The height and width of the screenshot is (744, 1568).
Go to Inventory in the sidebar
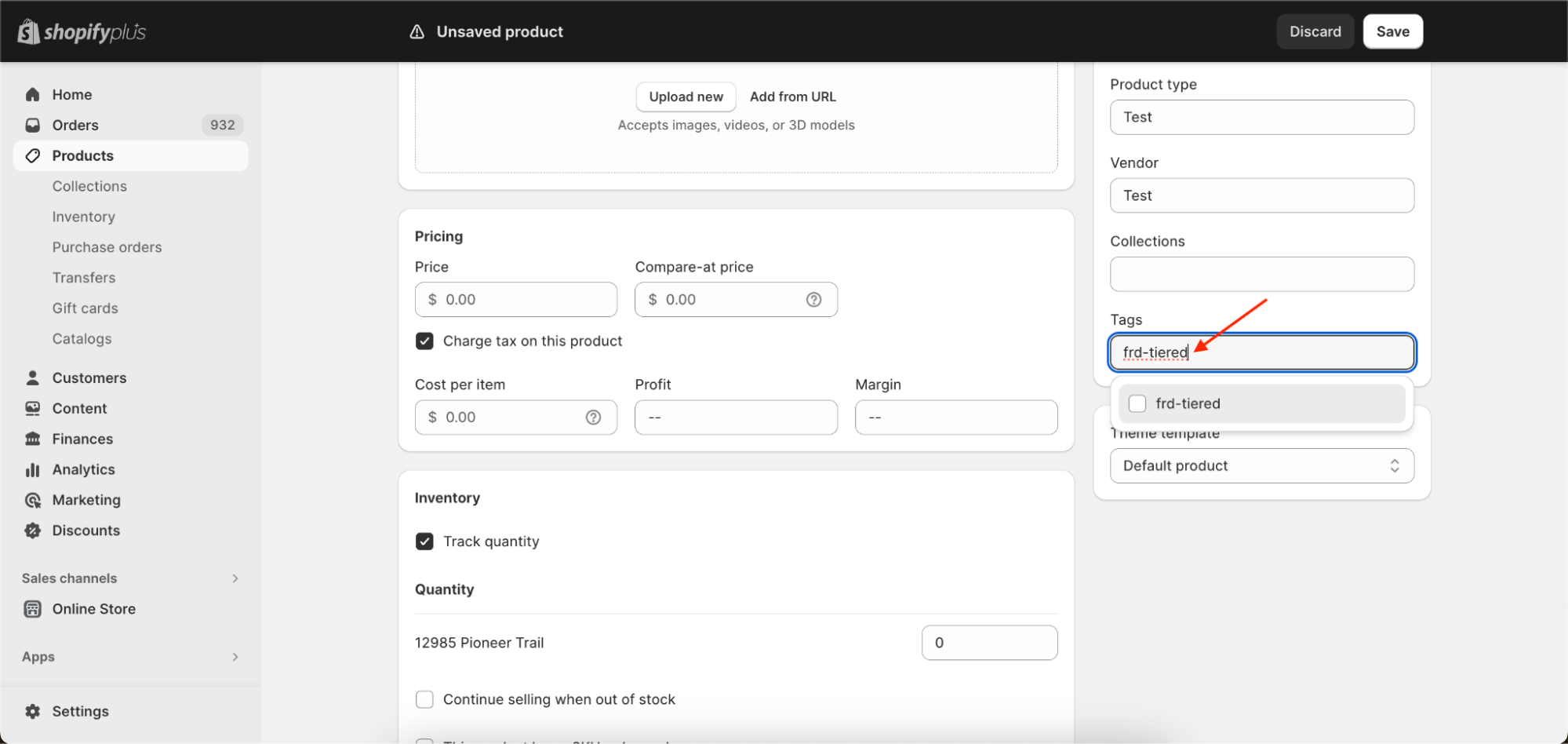(x=83, y=217)
